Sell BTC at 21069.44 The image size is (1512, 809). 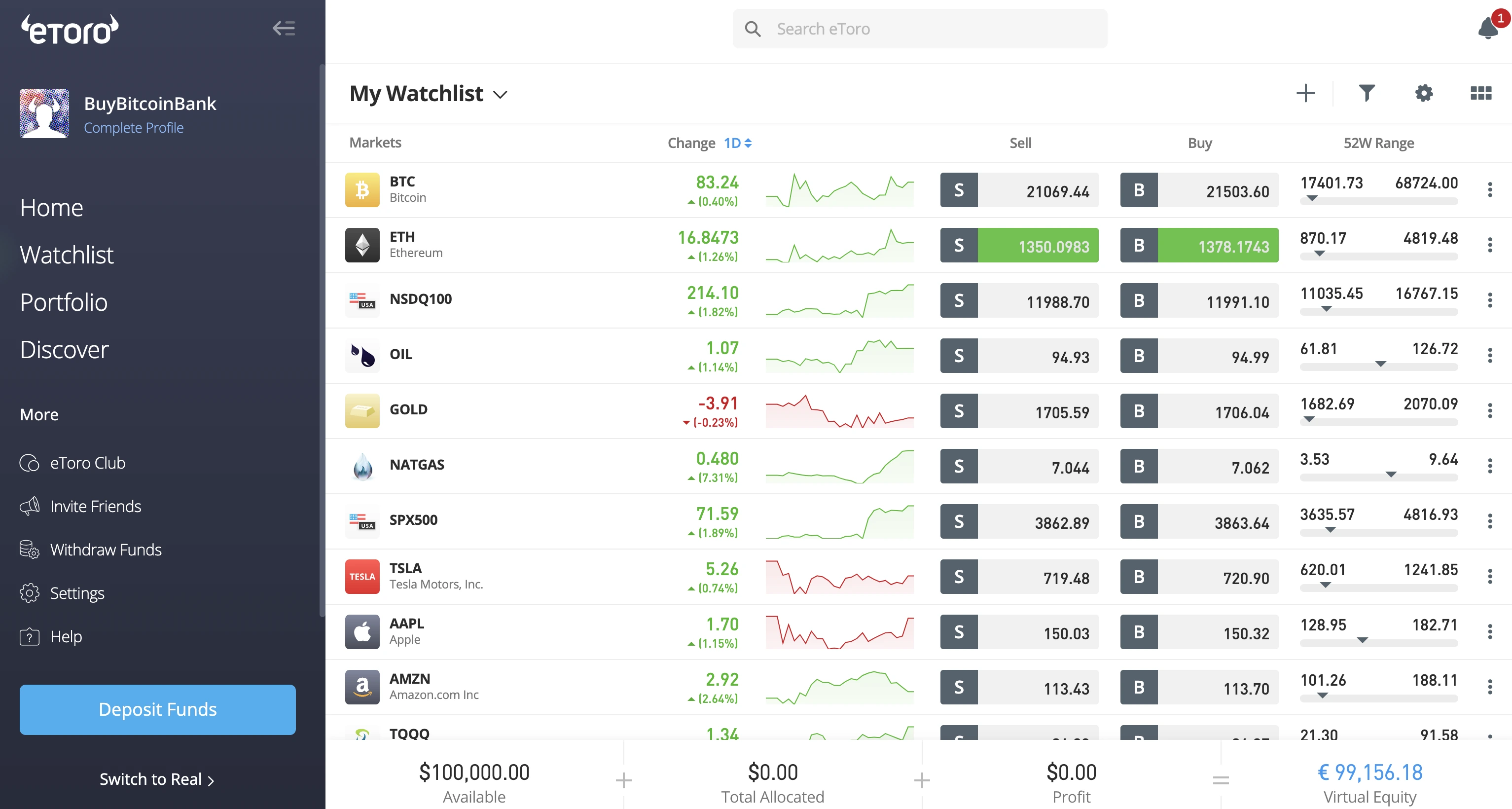coord(1019,189)
